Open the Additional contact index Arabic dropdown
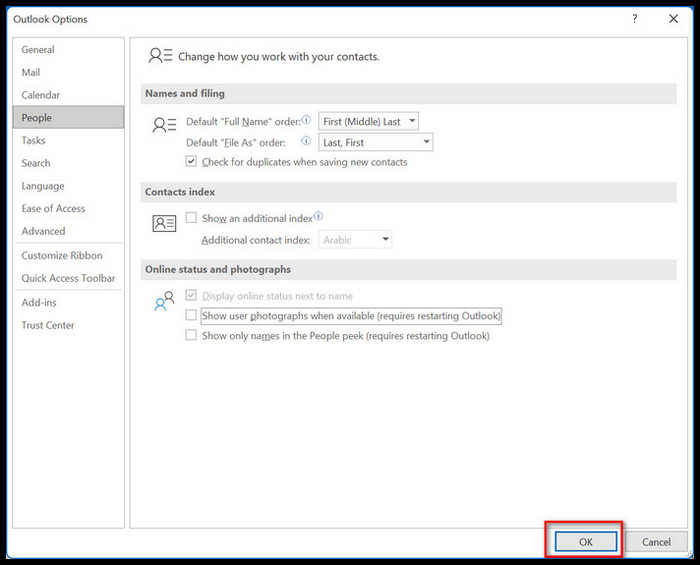Viewport: 700px width, 565px height. 355,240
